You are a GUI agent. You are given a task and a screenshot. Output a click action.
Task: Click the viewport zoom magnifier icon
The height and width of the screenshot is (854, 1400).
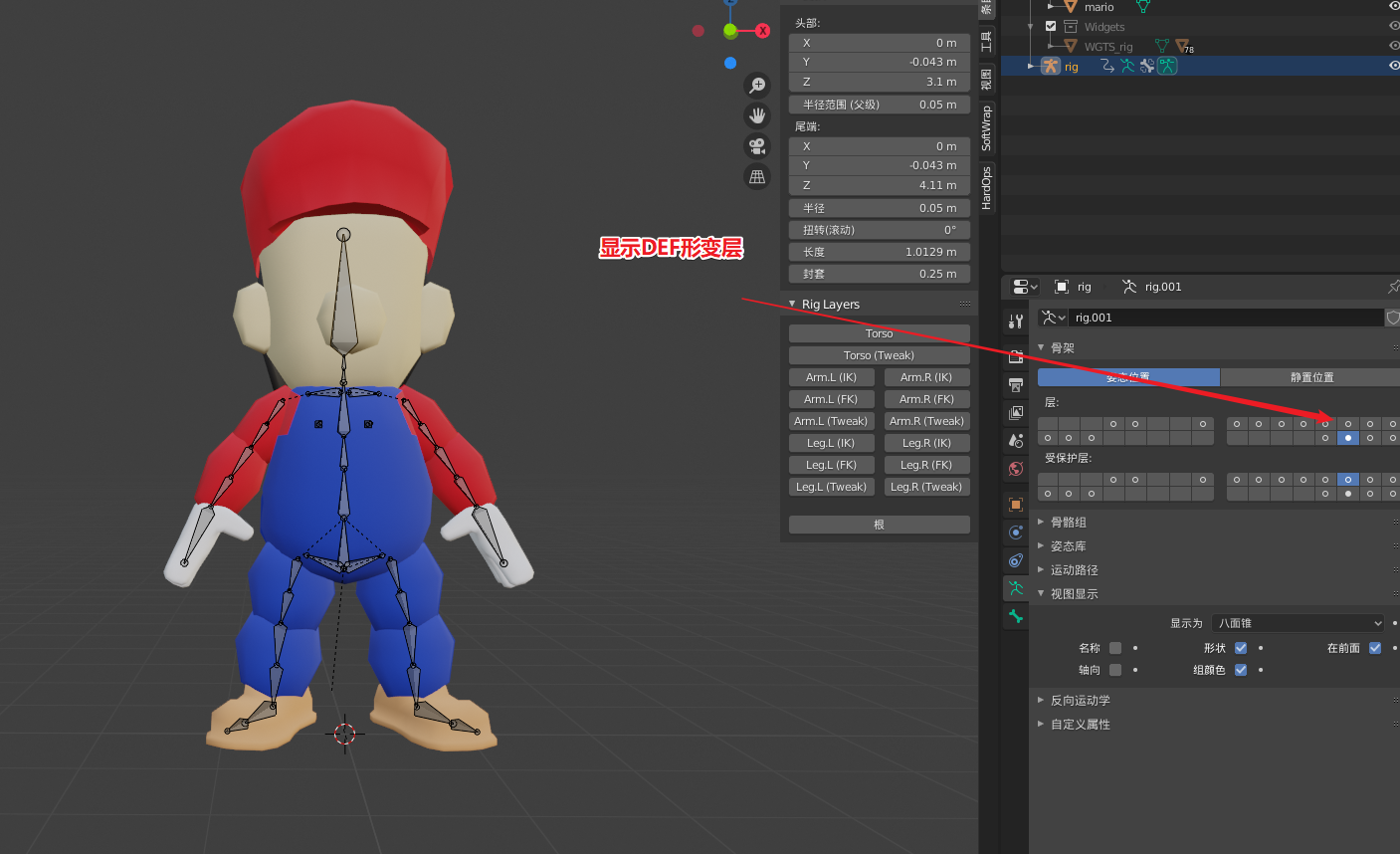tap(757, 86)
